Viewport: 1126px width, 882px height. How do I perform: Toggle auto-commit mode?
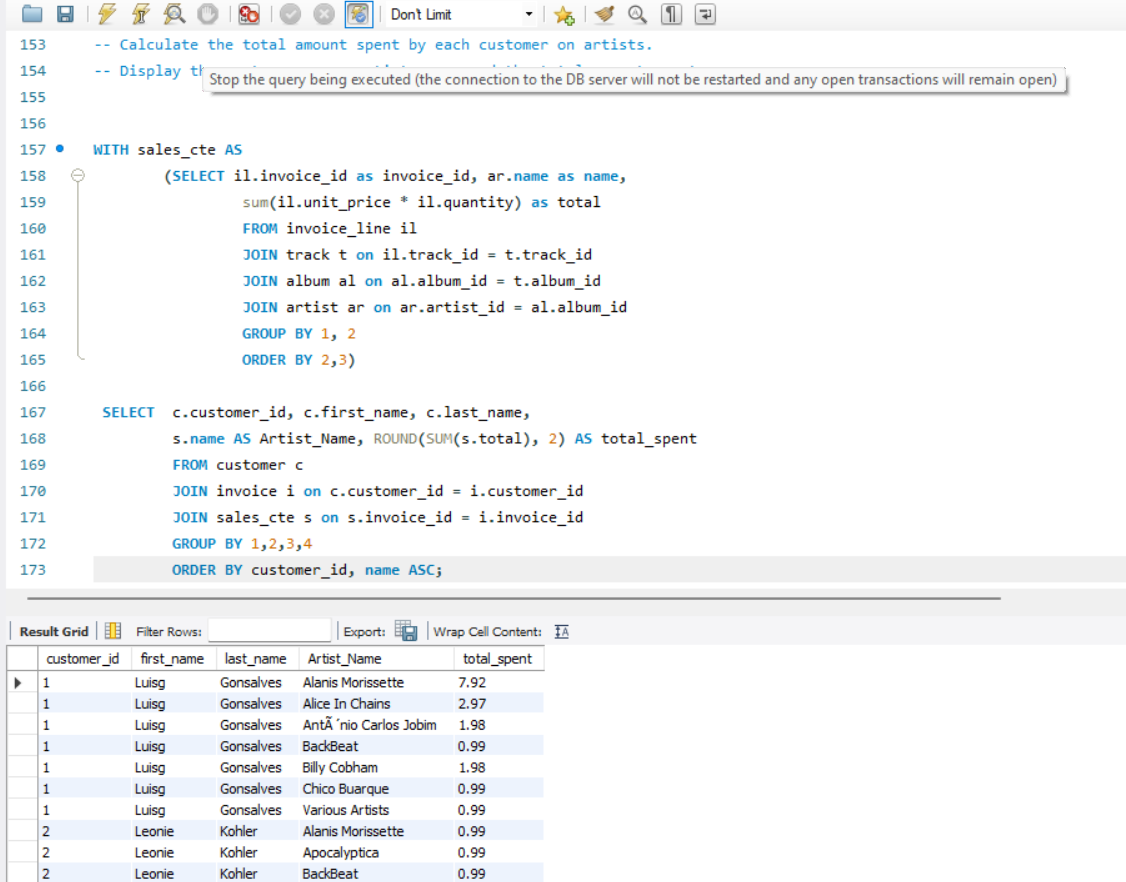[x=358, y=14]
